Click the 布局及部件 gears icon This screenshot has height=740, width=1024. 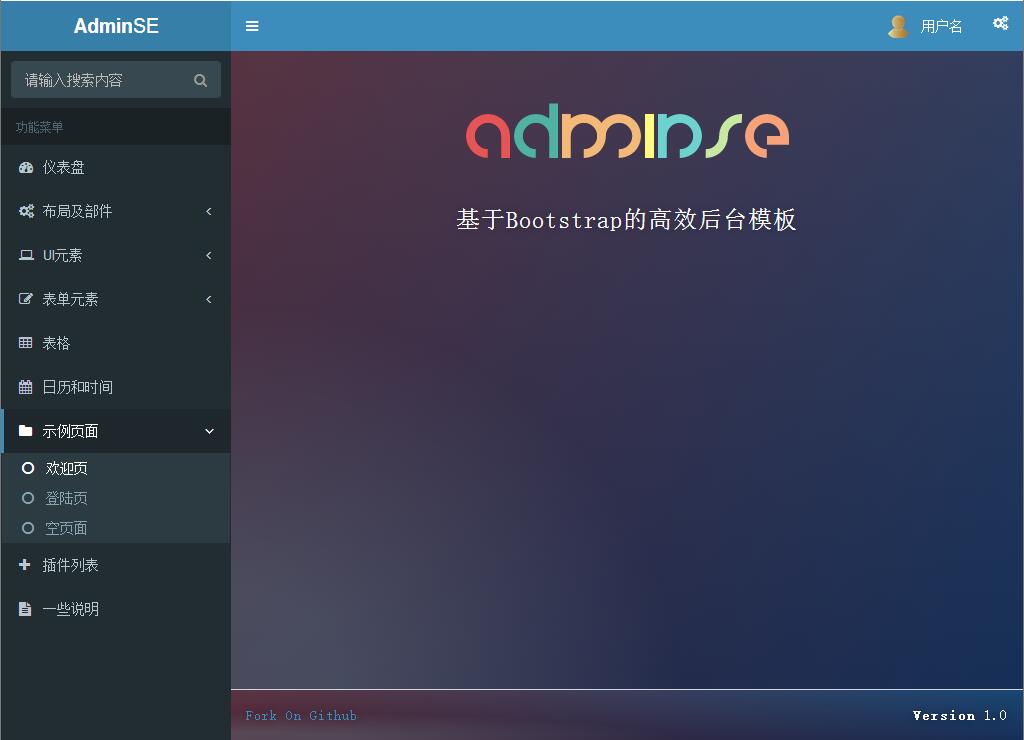pyautogui.click(x=26, y=211)
